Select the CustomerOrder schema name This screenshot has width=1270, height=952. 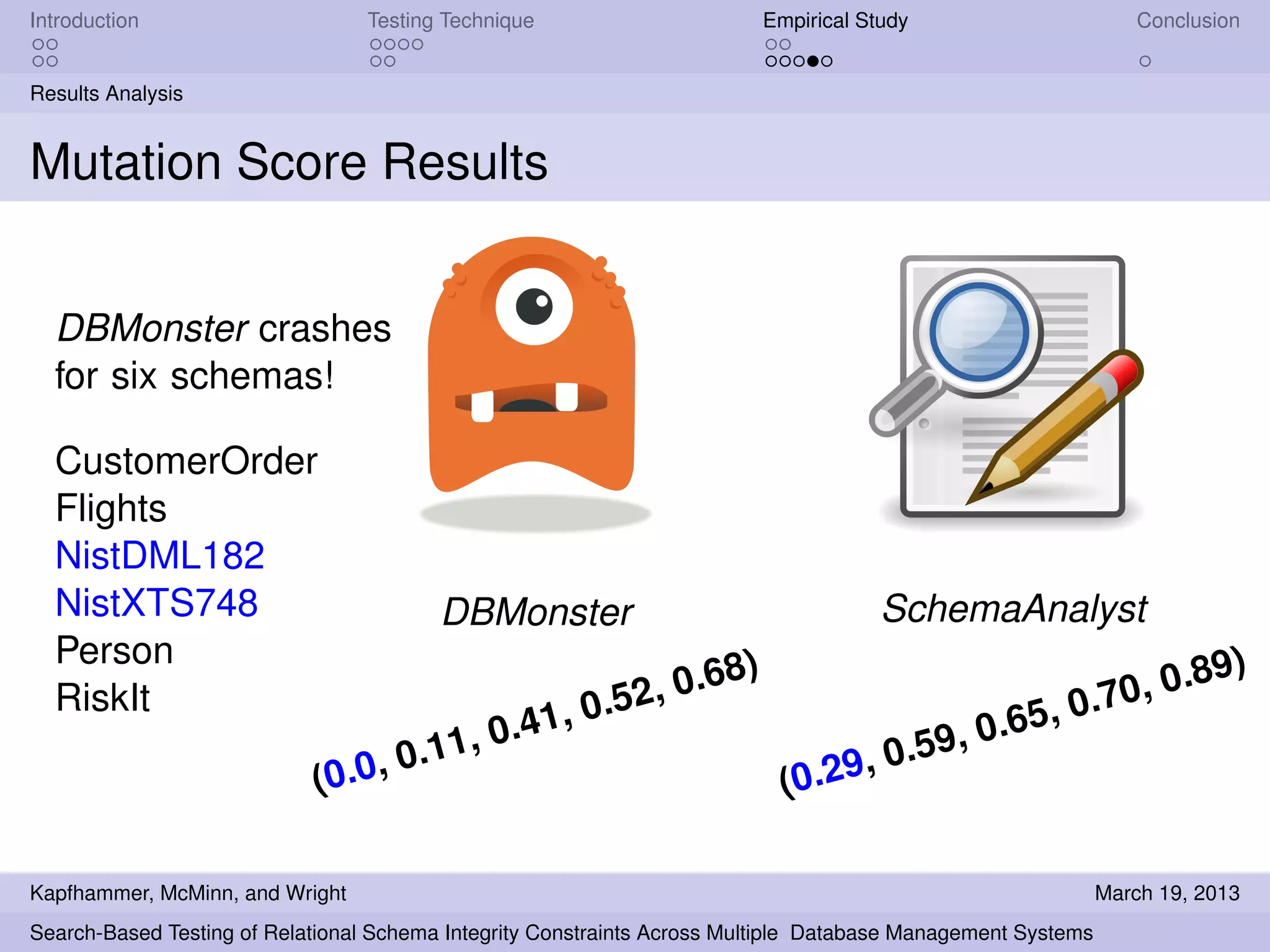pos(186,461)
